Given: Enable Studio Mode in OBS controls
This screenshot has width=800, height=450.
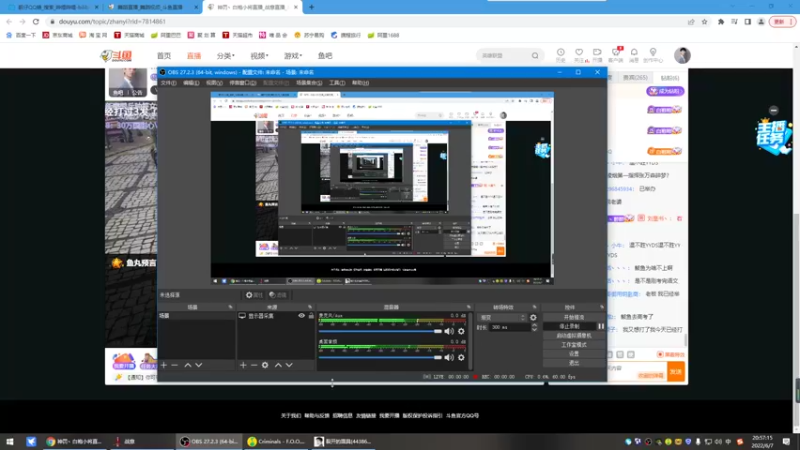Looking at the screenshot, I should [x=573, y=345].
